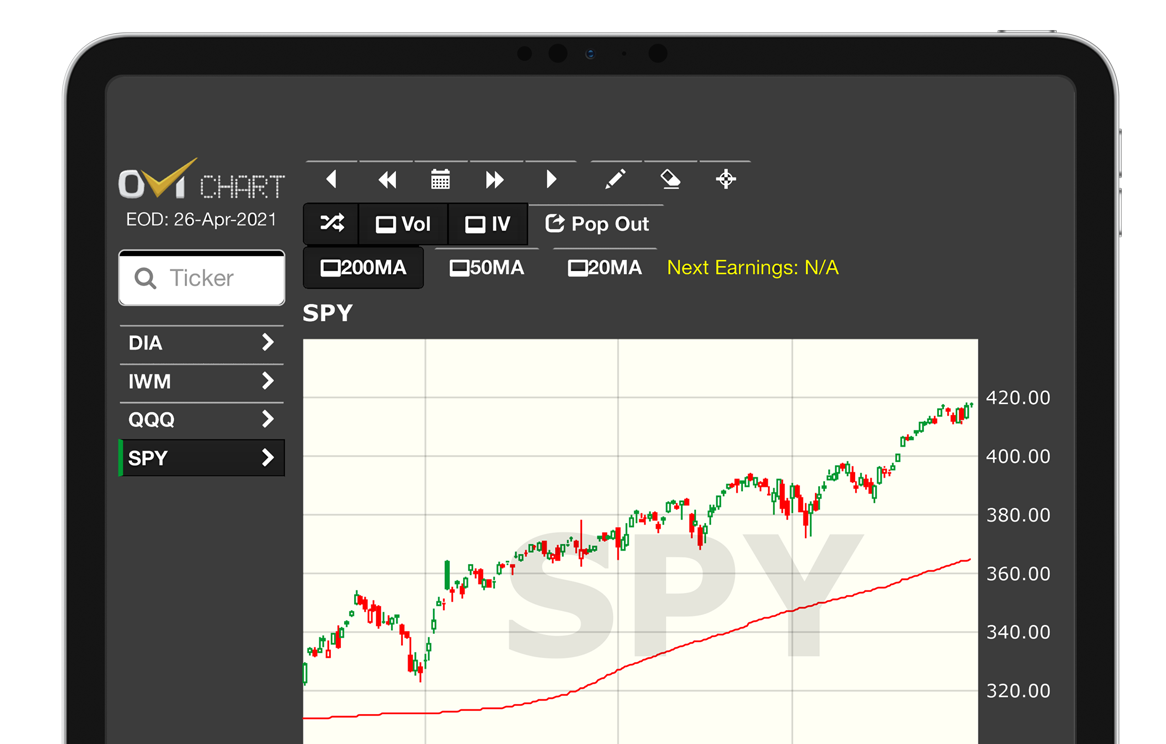This screenshot has width=1166, height=744.
Task: Expand the QQQ row chevron
Action: 268,419
